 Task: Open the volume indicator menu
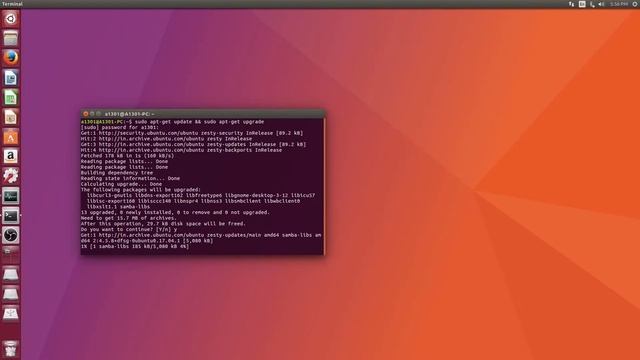point(601,4)
